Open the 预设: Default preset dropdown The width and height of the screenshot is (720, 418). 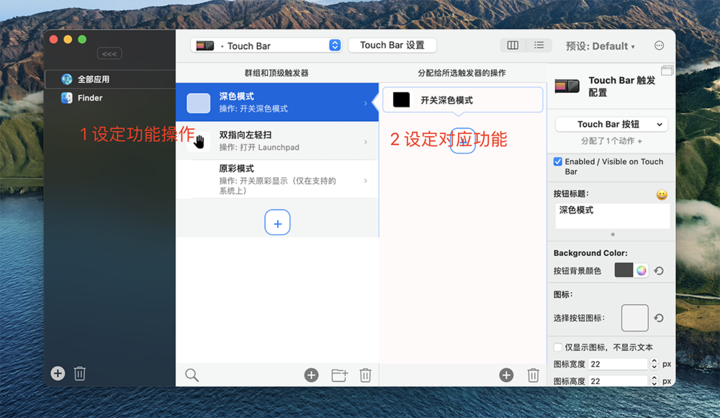(600, 46)
